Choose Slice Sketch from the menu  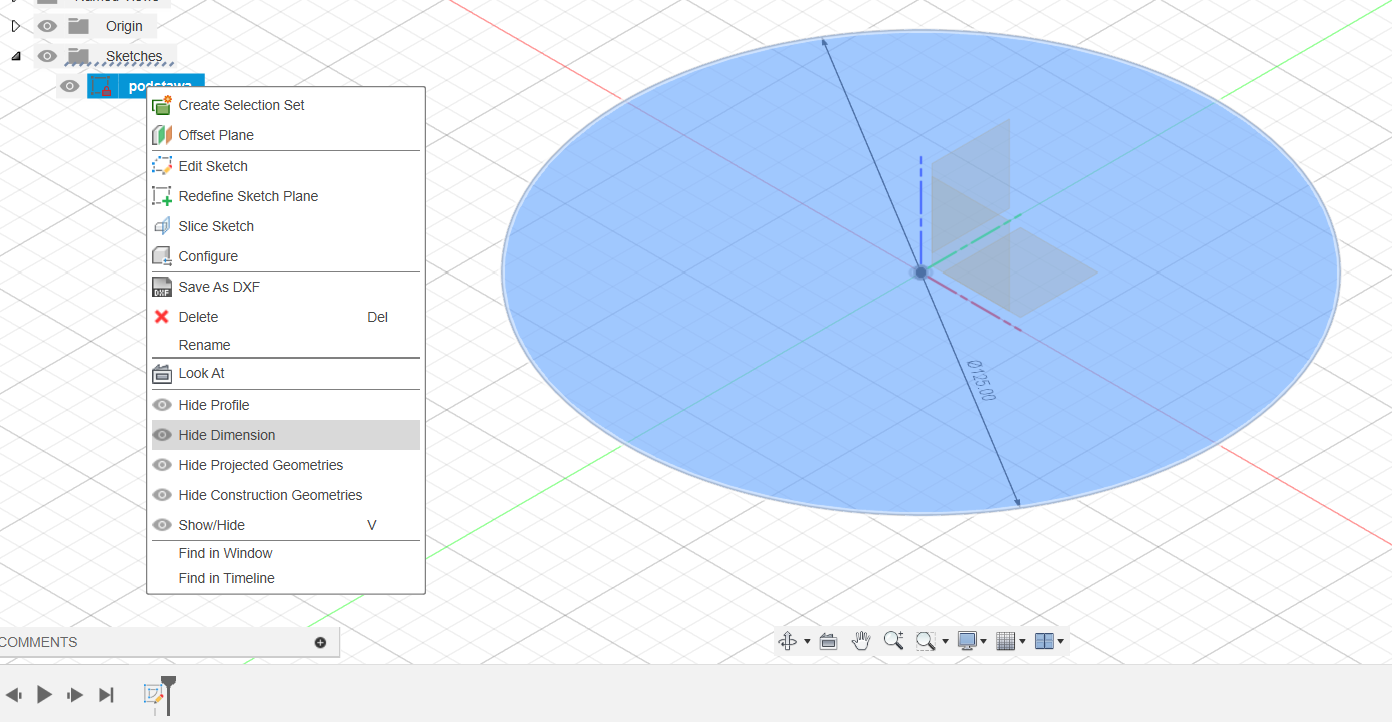click(286, 226)
